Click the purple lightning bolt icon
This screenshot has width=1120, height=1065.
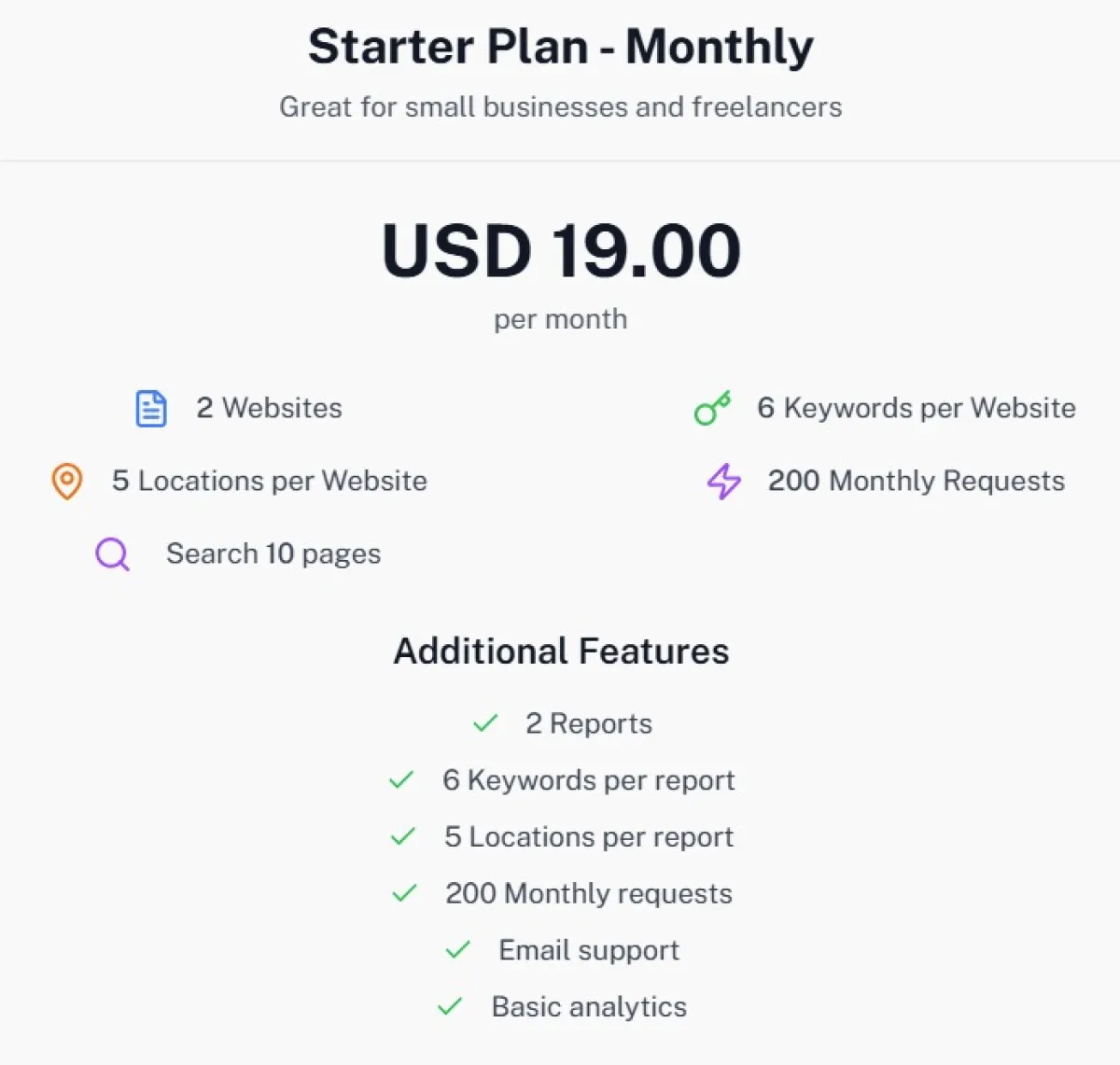(723, 482)
